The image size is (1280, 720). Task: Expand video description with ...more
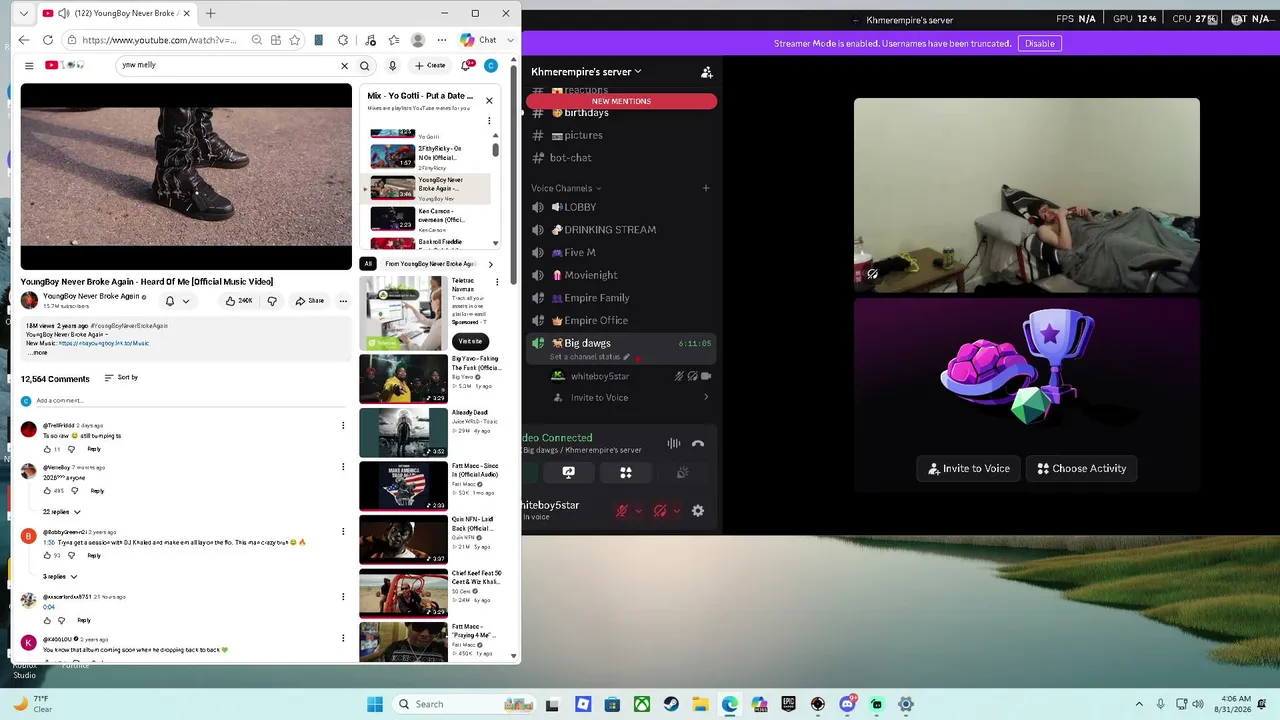38,353
